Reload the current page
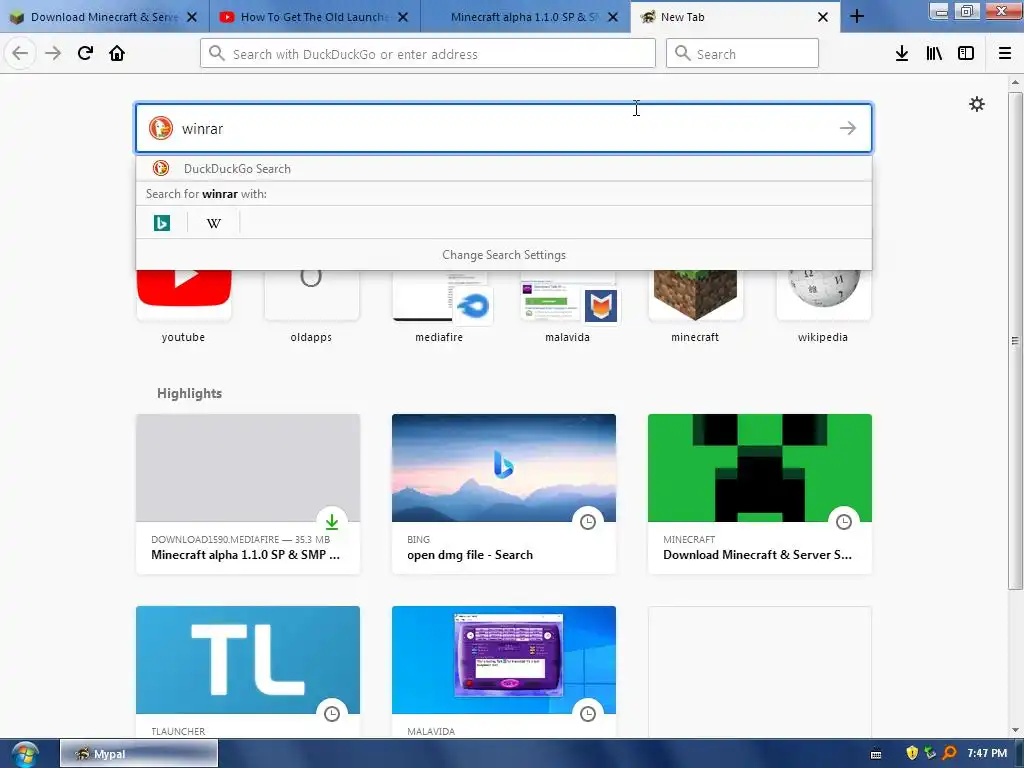 tap(85, 53)
